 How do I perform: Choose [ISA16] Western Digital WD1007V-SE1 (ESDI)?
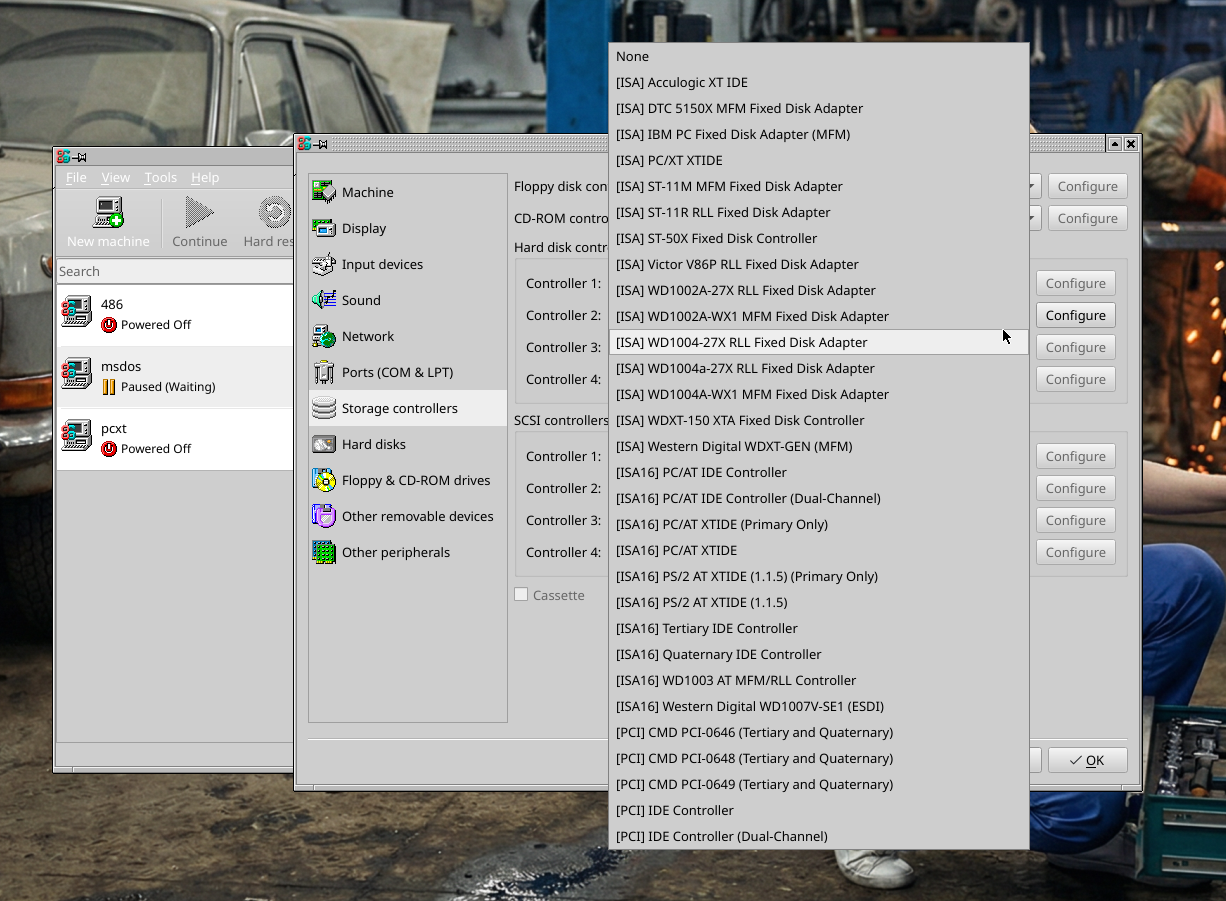coord(819,706)
